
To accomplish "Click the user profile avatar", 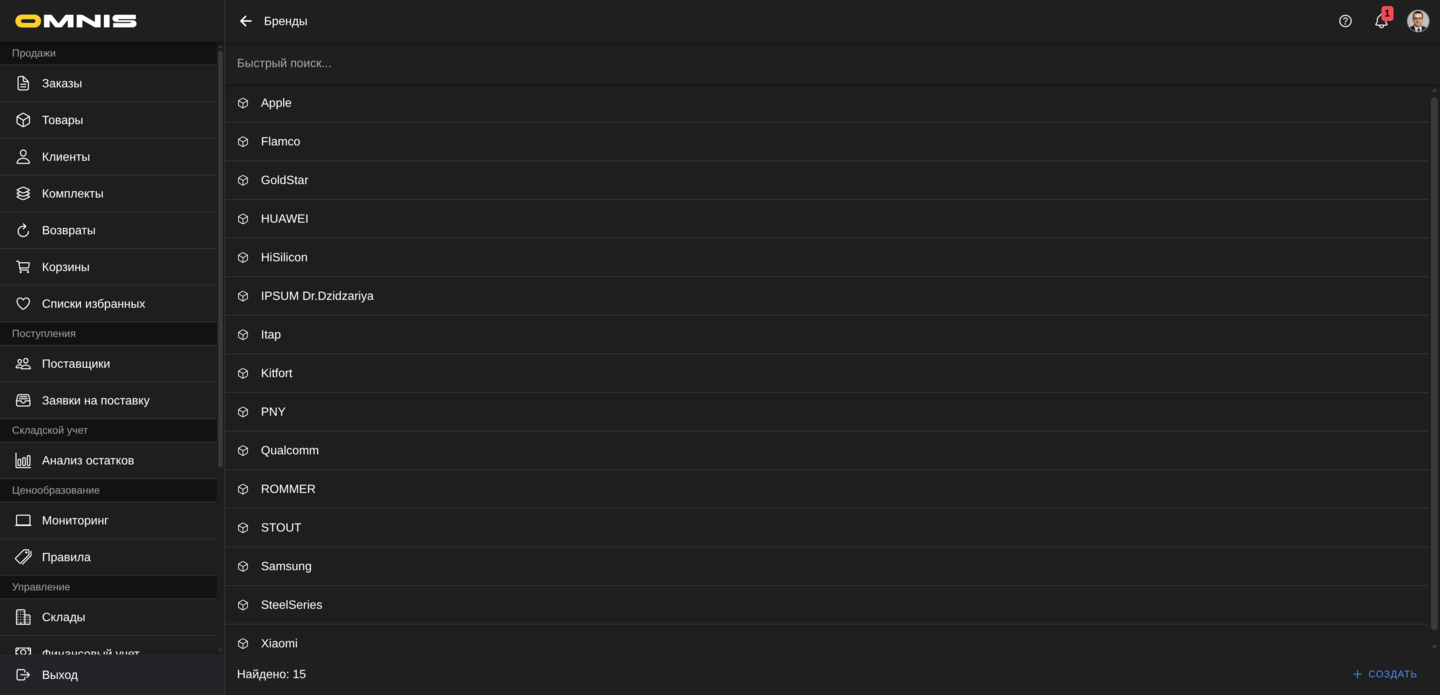I will click(1417, 21).
